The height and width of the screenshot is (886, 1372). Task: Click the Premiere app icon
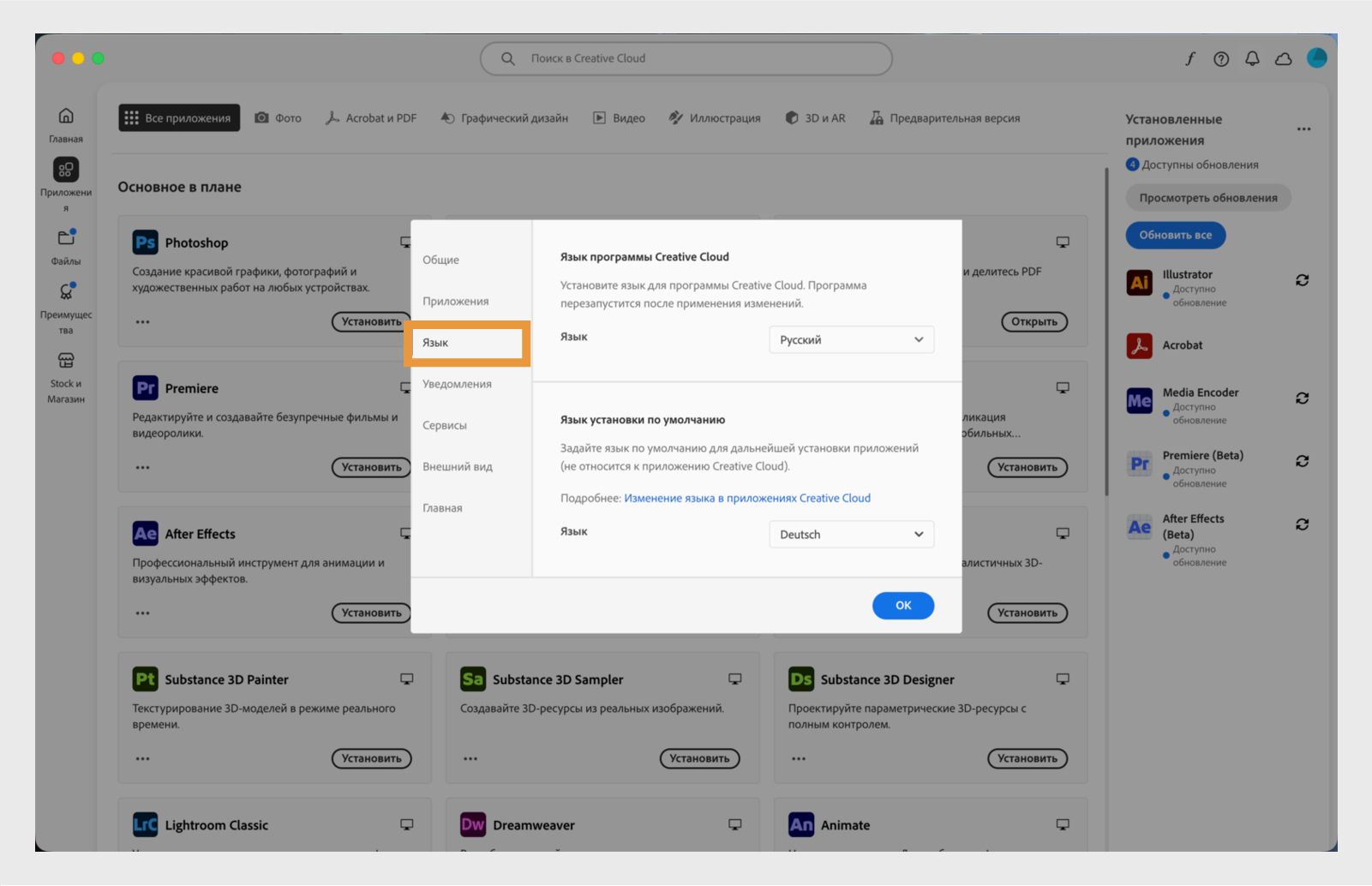(x=145, y=388)
